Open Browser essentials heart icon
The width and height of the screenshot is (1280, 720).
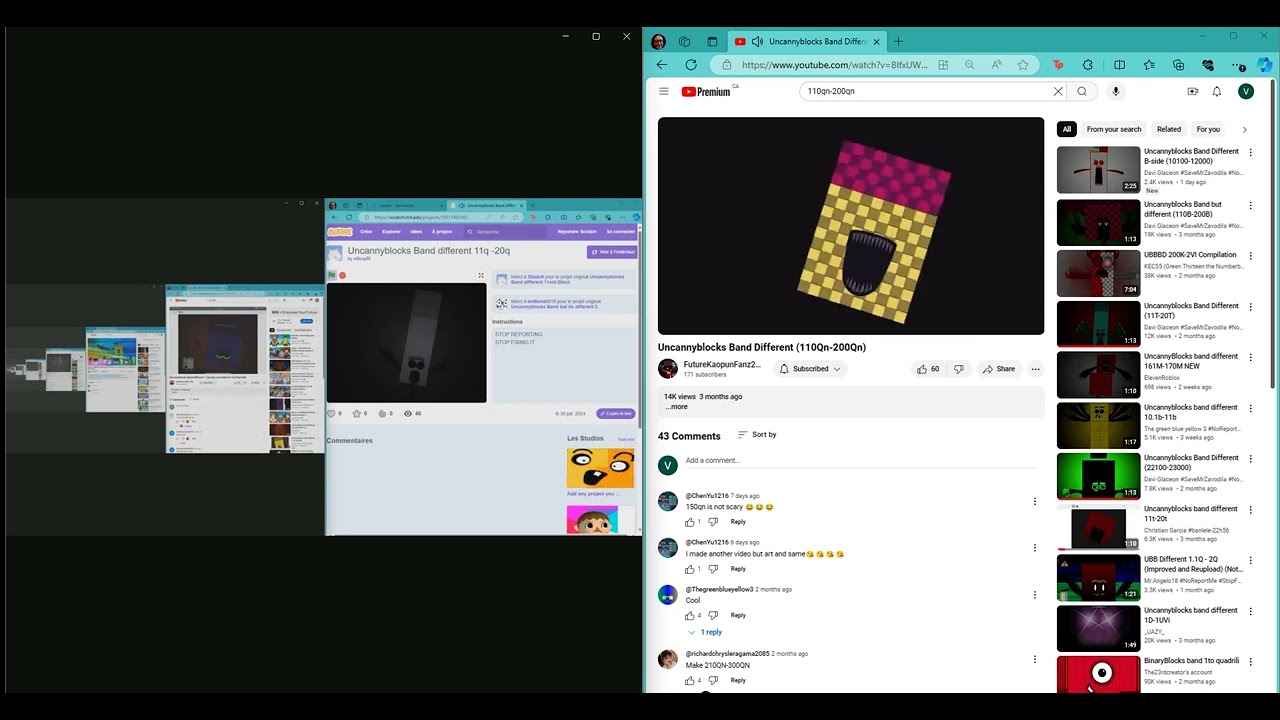1208,65
